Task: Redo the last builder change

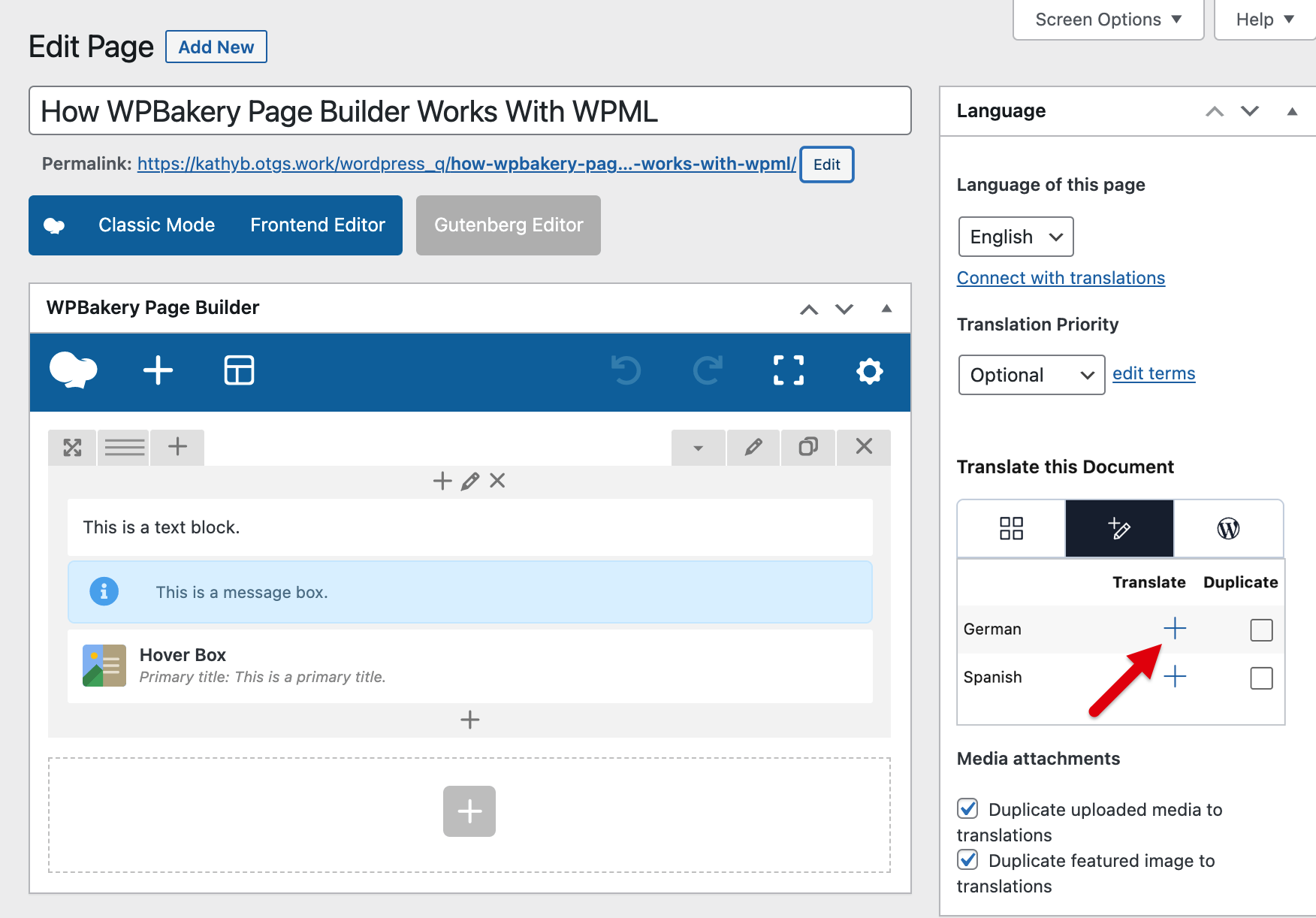Action: [708, 370]
